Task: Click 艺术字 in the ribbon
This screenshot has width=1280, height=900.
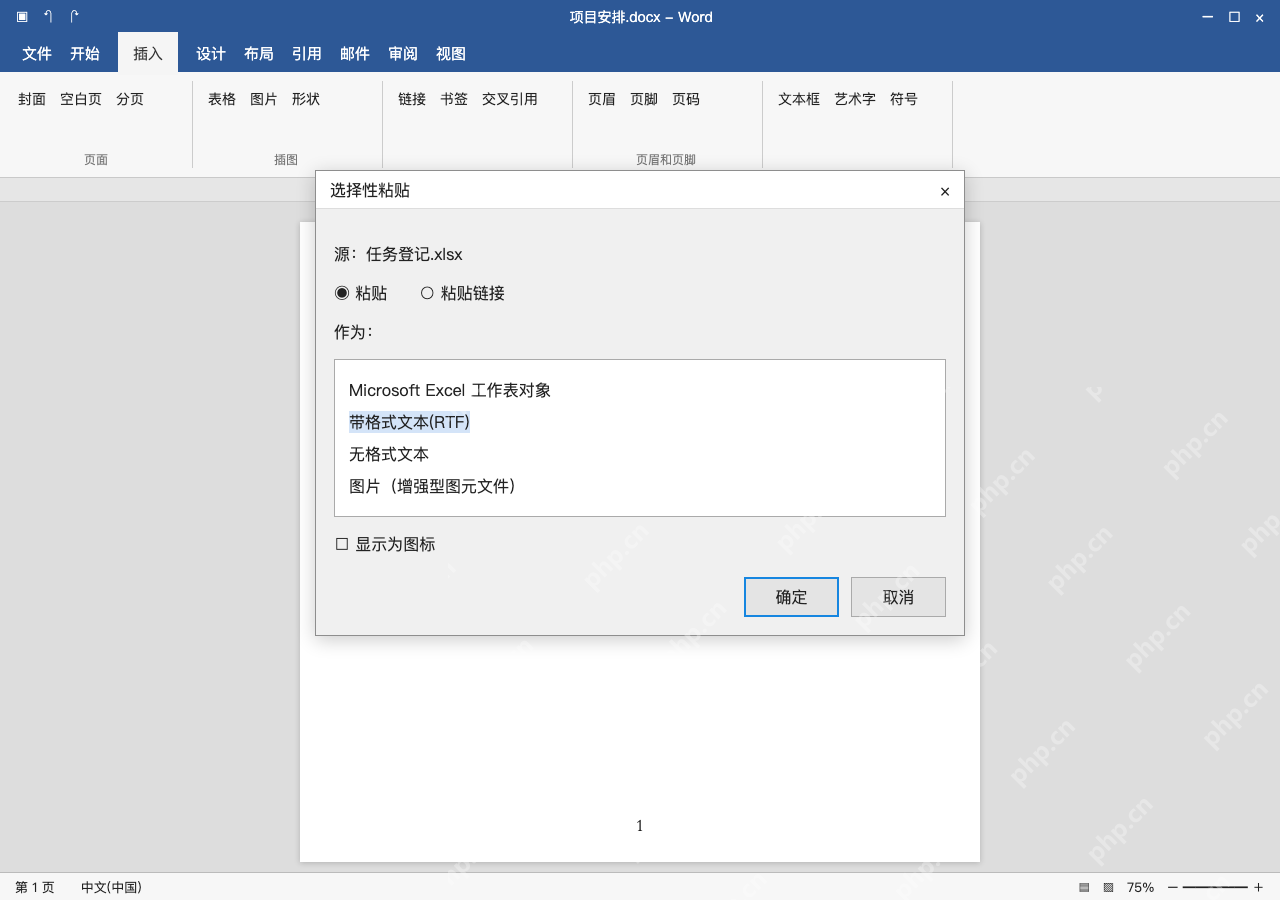Action: [x=855, y=99]
